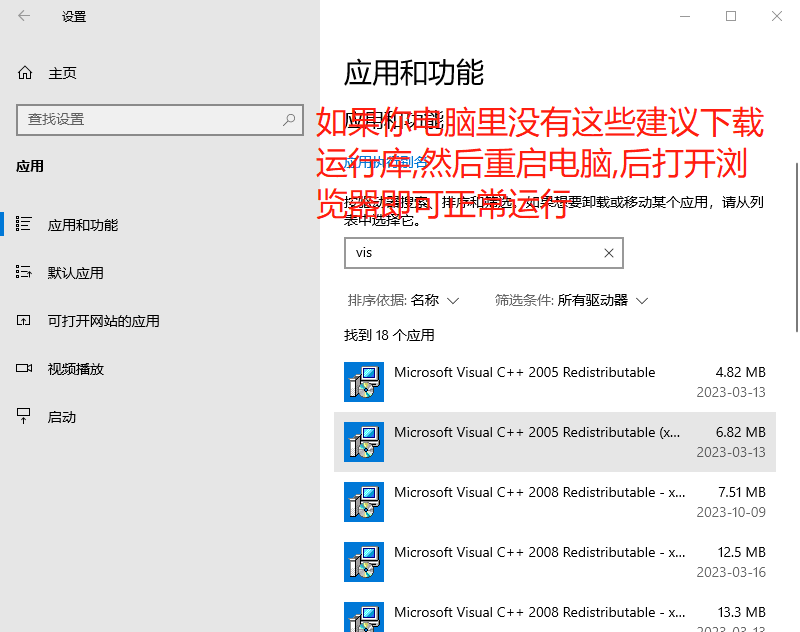Click the 应用 section header in sidebar

pos(30,166)
